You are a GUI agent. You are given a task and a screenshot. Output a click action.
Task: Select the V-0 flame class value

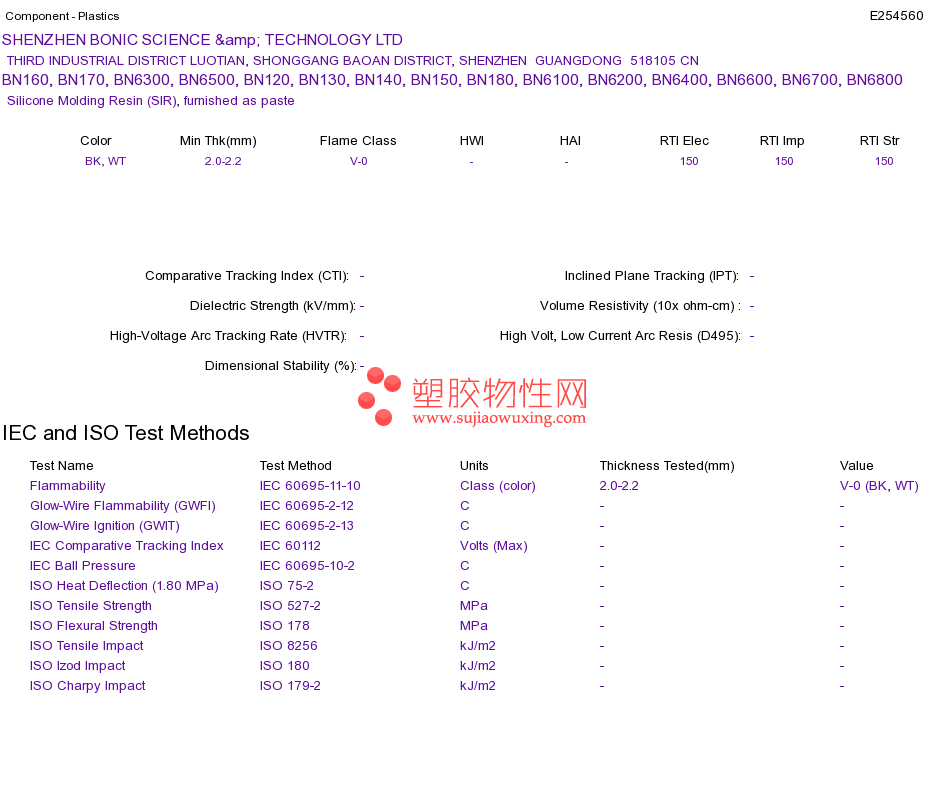(359, 161)
